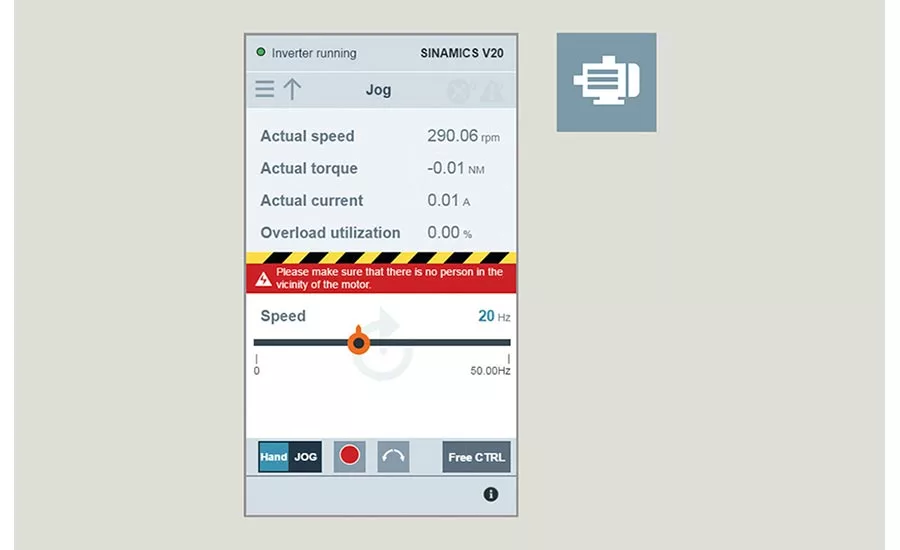This screenshot has width=900, height=550.
Task: Click the 20 Hz speed setpoint value
Action: (x=487, y=316)
